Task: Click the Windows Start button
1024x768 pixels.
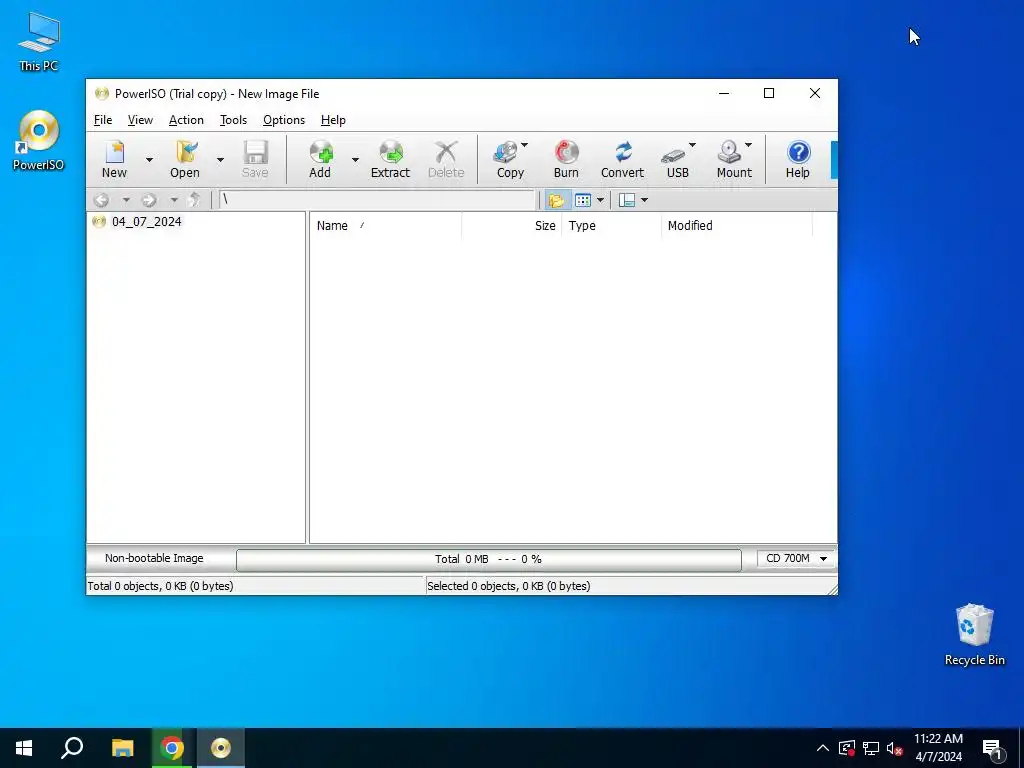Action: pyautogui.click(x=24, y=748)
